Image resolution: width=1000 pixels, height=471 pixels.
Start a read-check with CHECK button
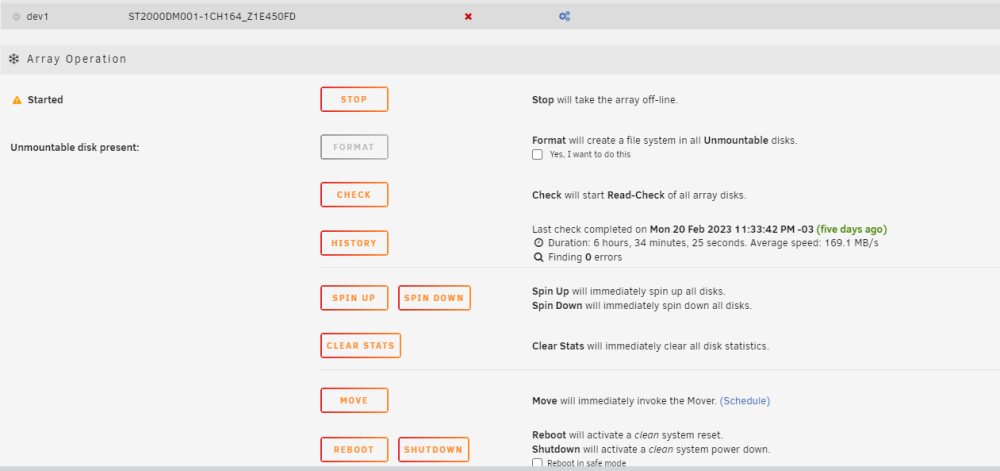(354, 195)
